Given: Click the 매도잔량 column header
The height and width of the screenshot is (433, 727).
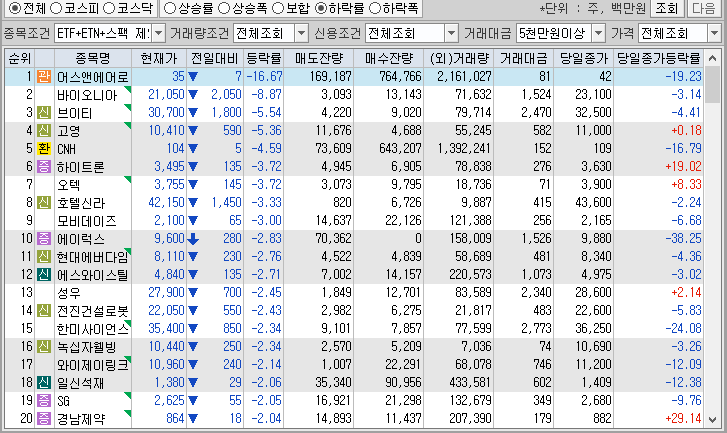Looking at the screenshot, I should (319, 58).
